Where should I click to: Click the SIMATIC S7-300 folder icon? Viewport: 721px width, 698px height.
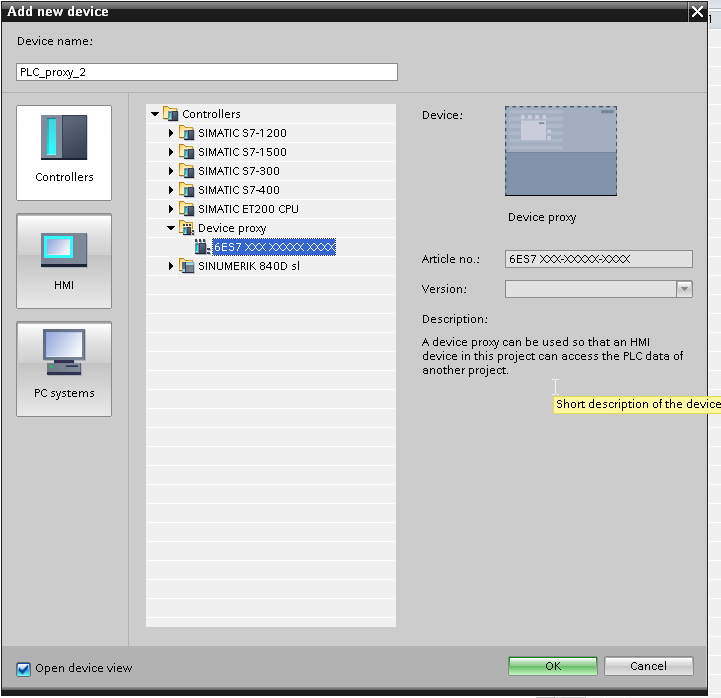[187, 171]
